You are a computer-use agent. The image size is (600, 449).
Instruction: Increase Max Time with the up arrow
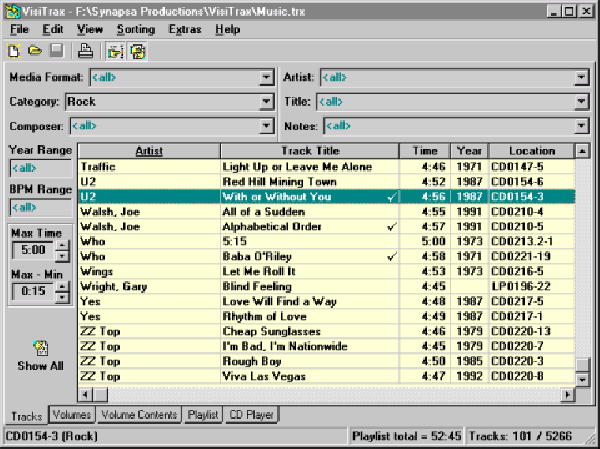tap(62, 243)
